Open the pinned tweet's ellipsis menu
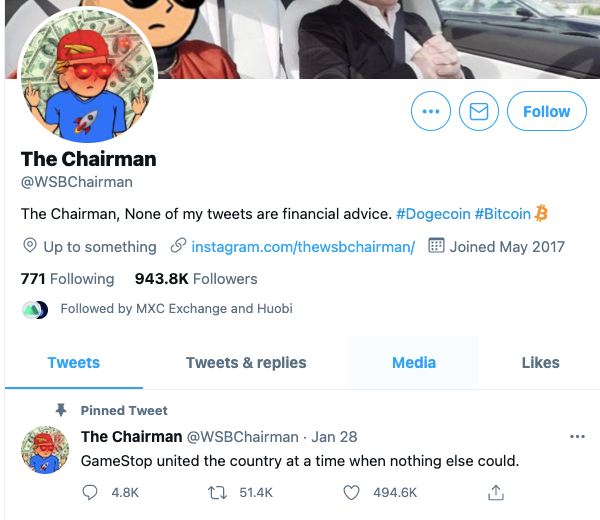This screenshot has height=520, width=600. pos(577,437)
